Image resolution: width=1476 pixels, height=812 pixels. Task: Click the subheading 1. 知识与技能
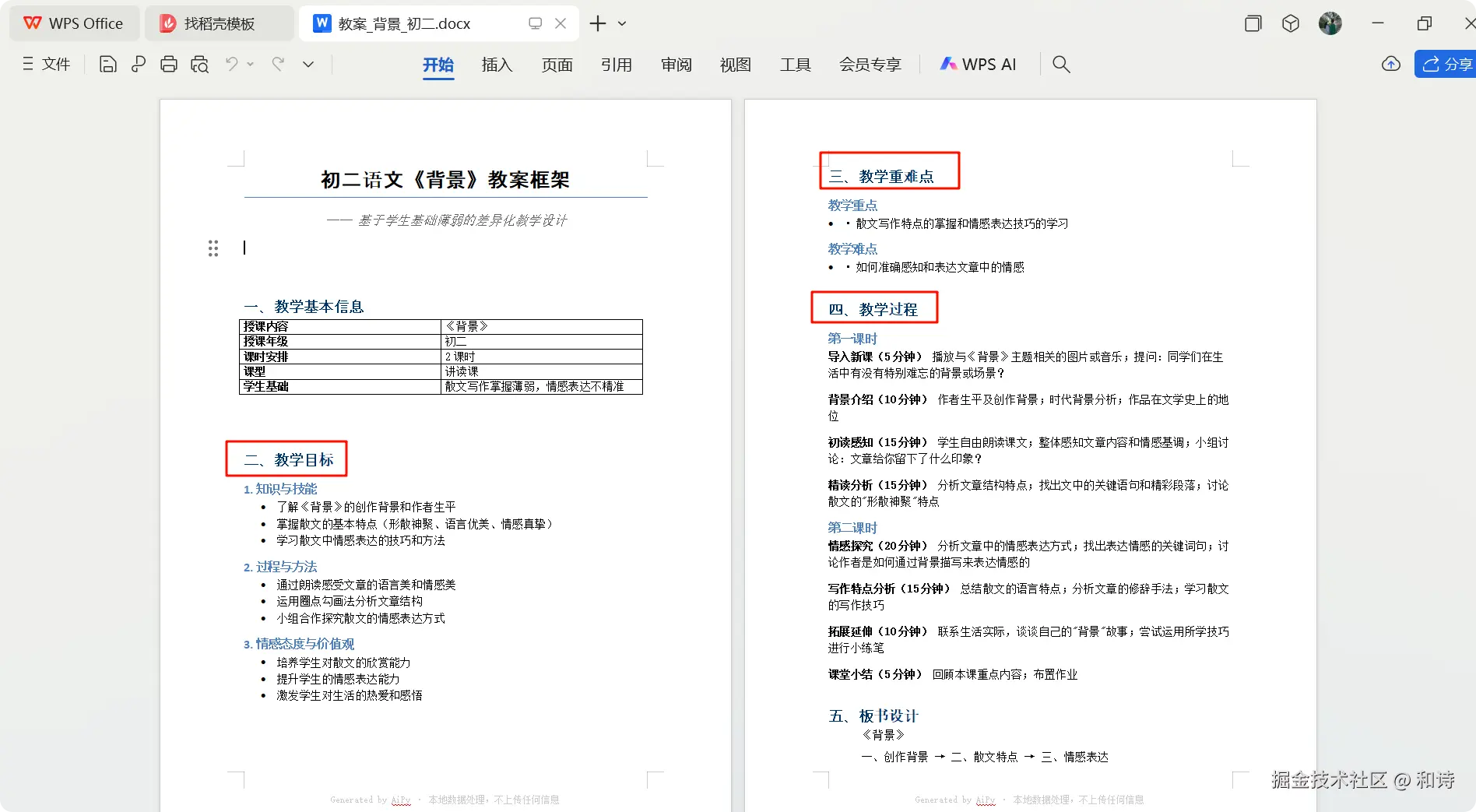280,489
